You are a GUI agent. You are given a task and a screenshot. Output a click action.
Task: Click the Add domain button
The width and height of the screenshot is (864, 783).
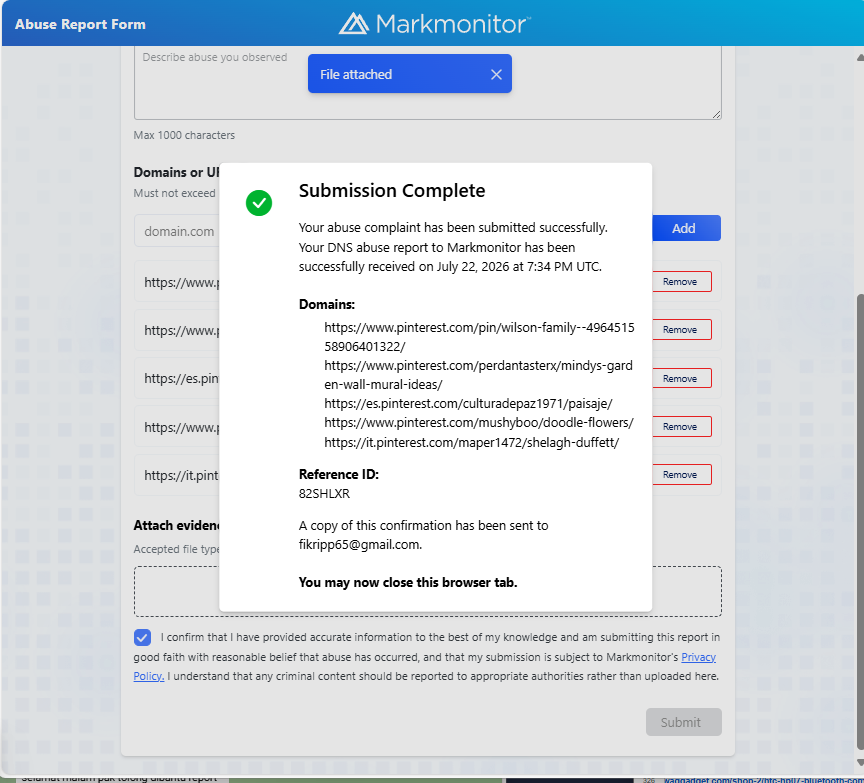686,228
